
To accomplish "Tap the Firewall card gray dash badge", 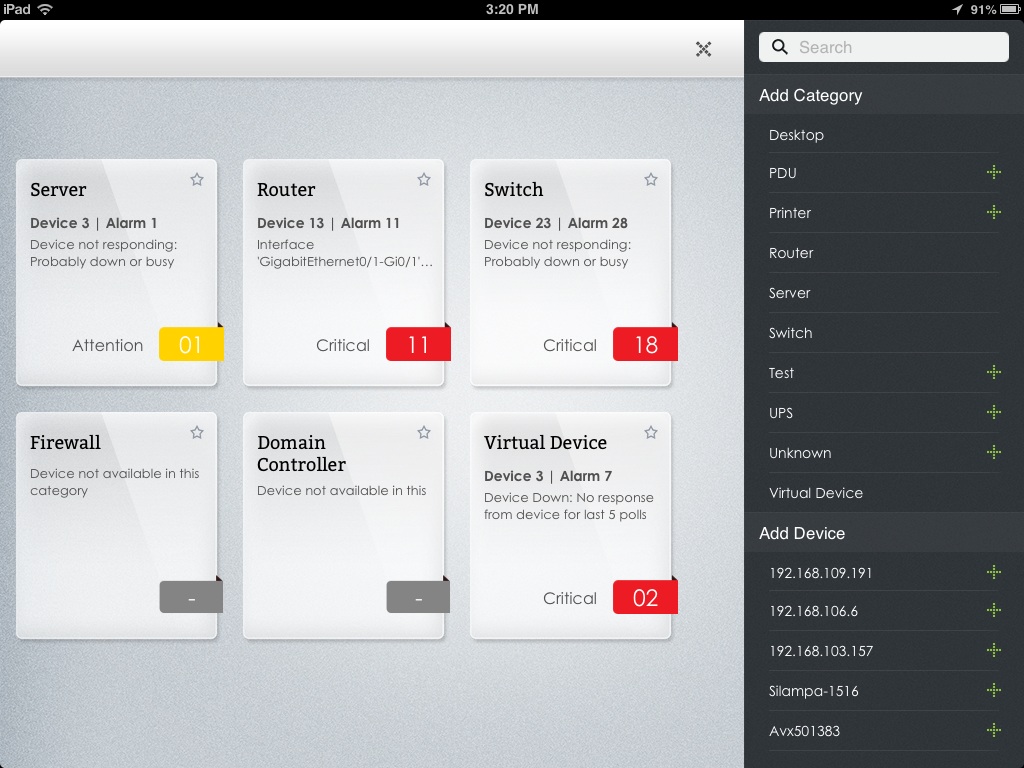I will [x=191, y=597].
